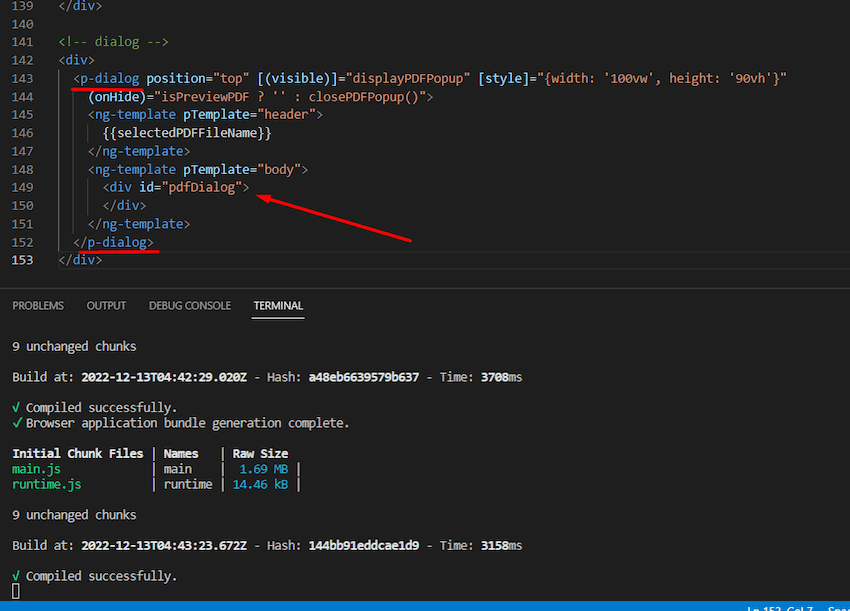The height and width of the screenshot is (611, 850).
Task: Switch to the DEBUG CONSOLE tab
Action: click(x=189, y=305)
